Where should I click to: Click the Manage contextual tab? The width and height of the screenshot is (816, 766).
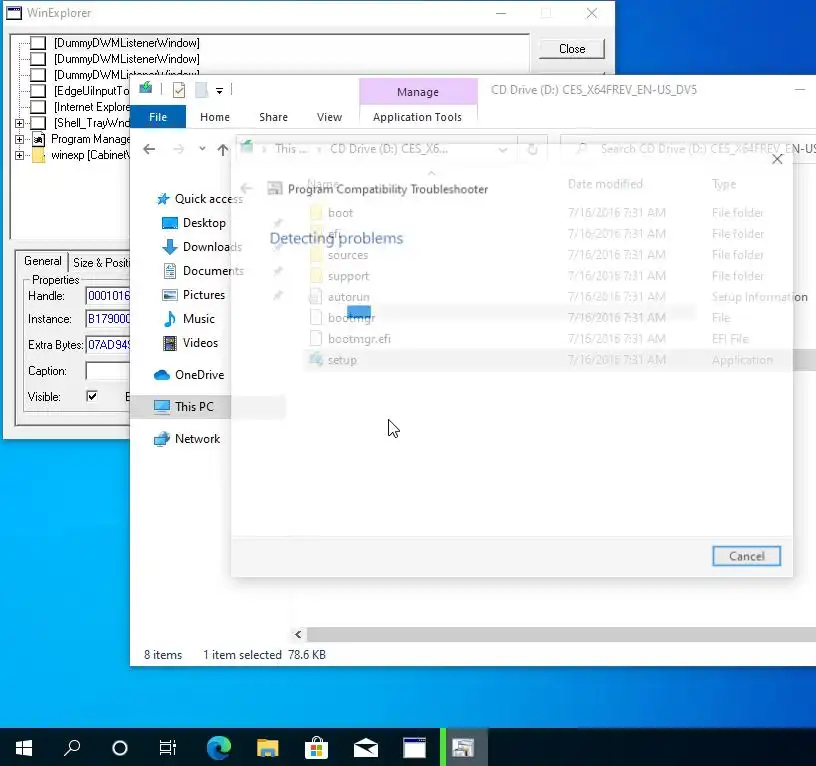417,92
